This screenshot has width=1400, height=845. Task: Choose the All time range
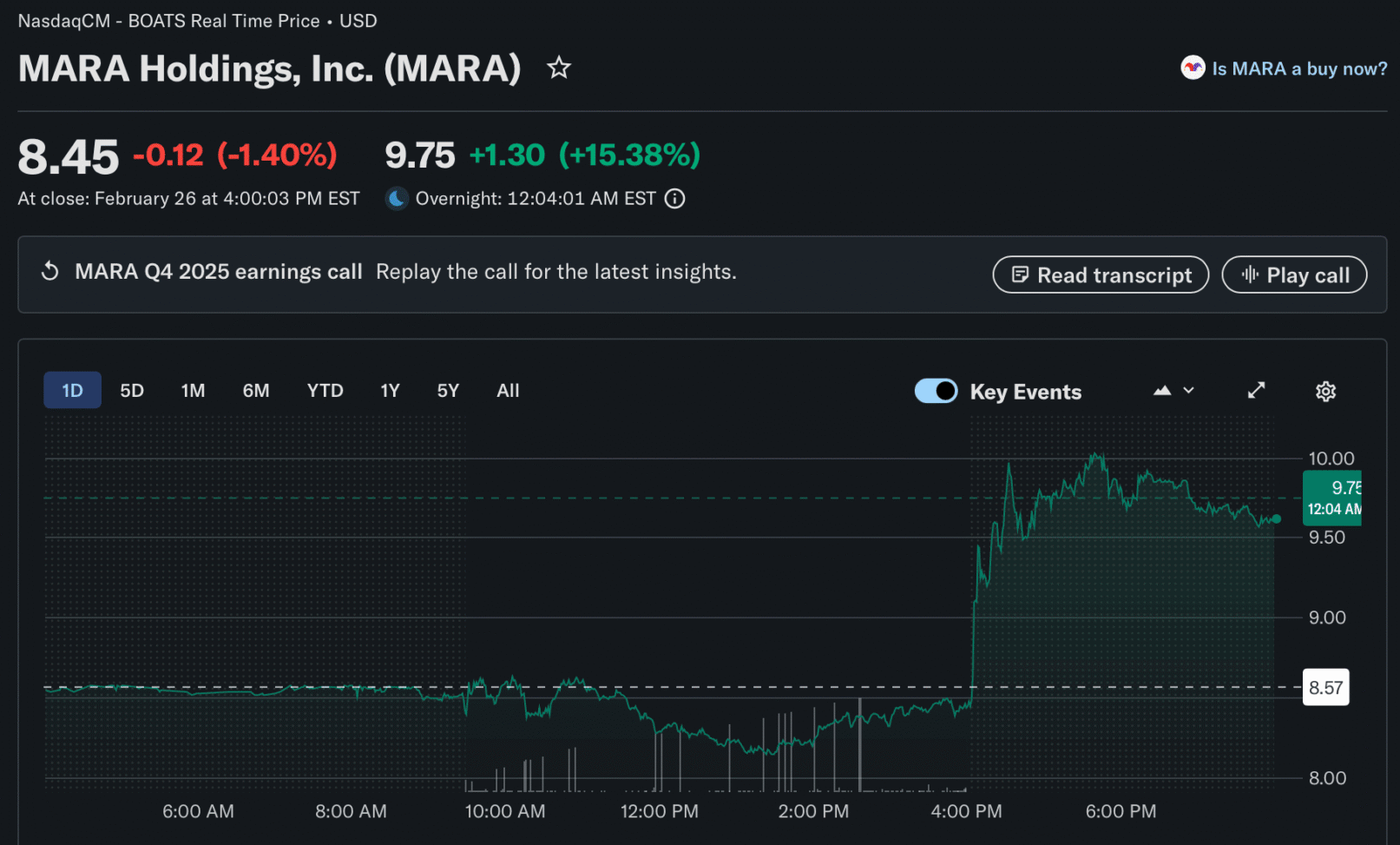coord(508,391)
